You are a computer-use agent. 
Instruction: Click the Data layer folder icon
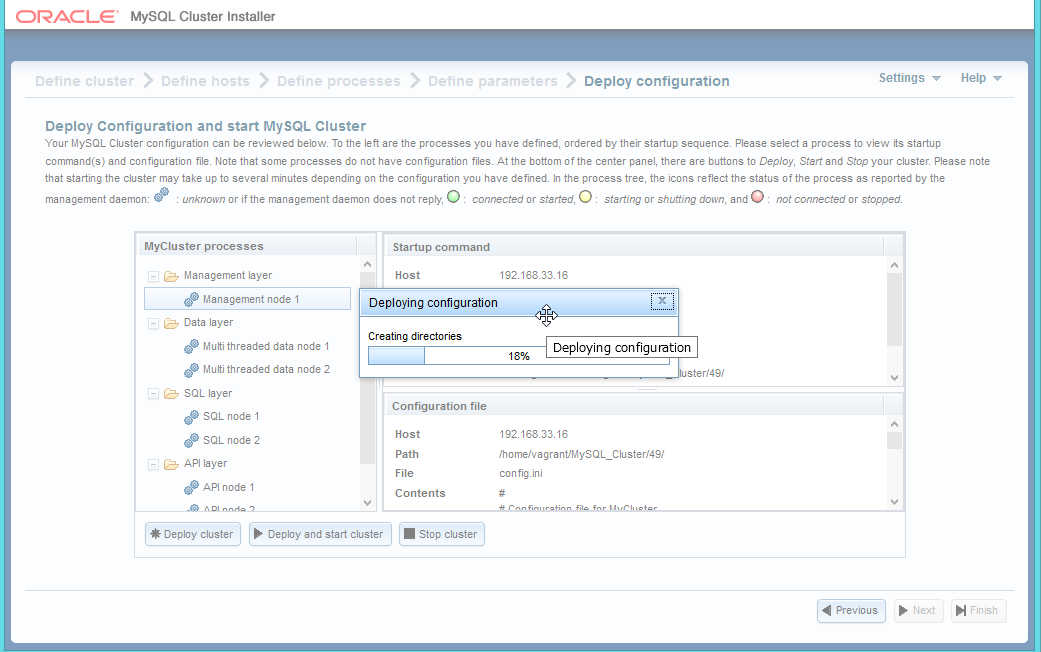[x=171, y=323]
